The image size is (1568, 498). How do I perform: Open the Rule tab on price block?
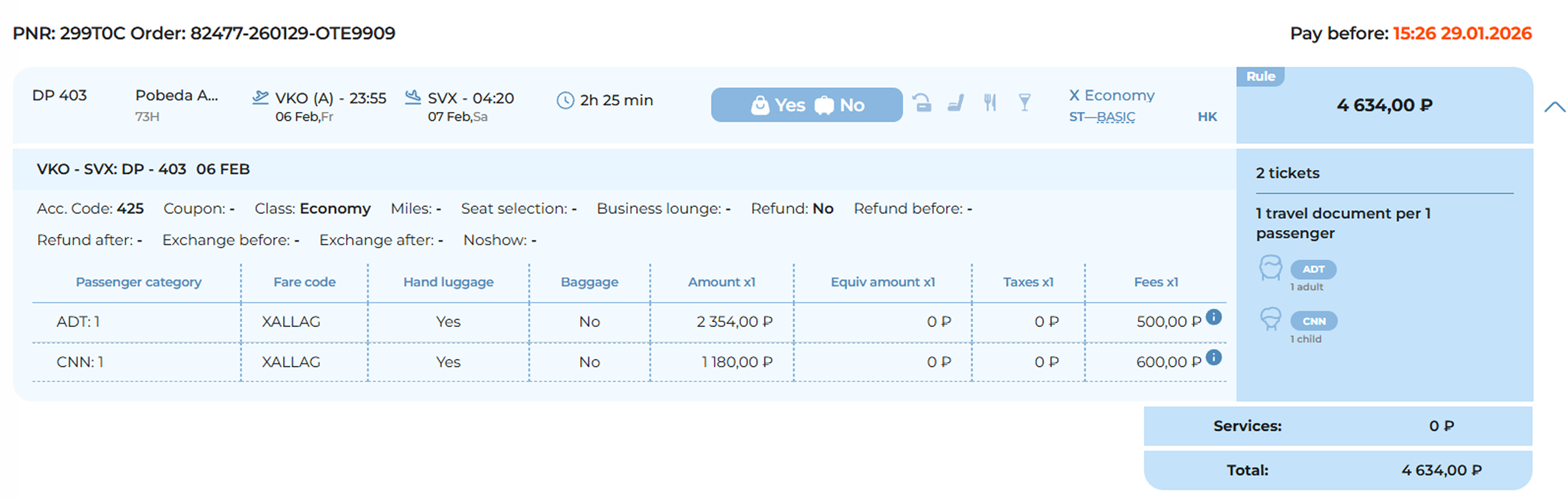1260,77
